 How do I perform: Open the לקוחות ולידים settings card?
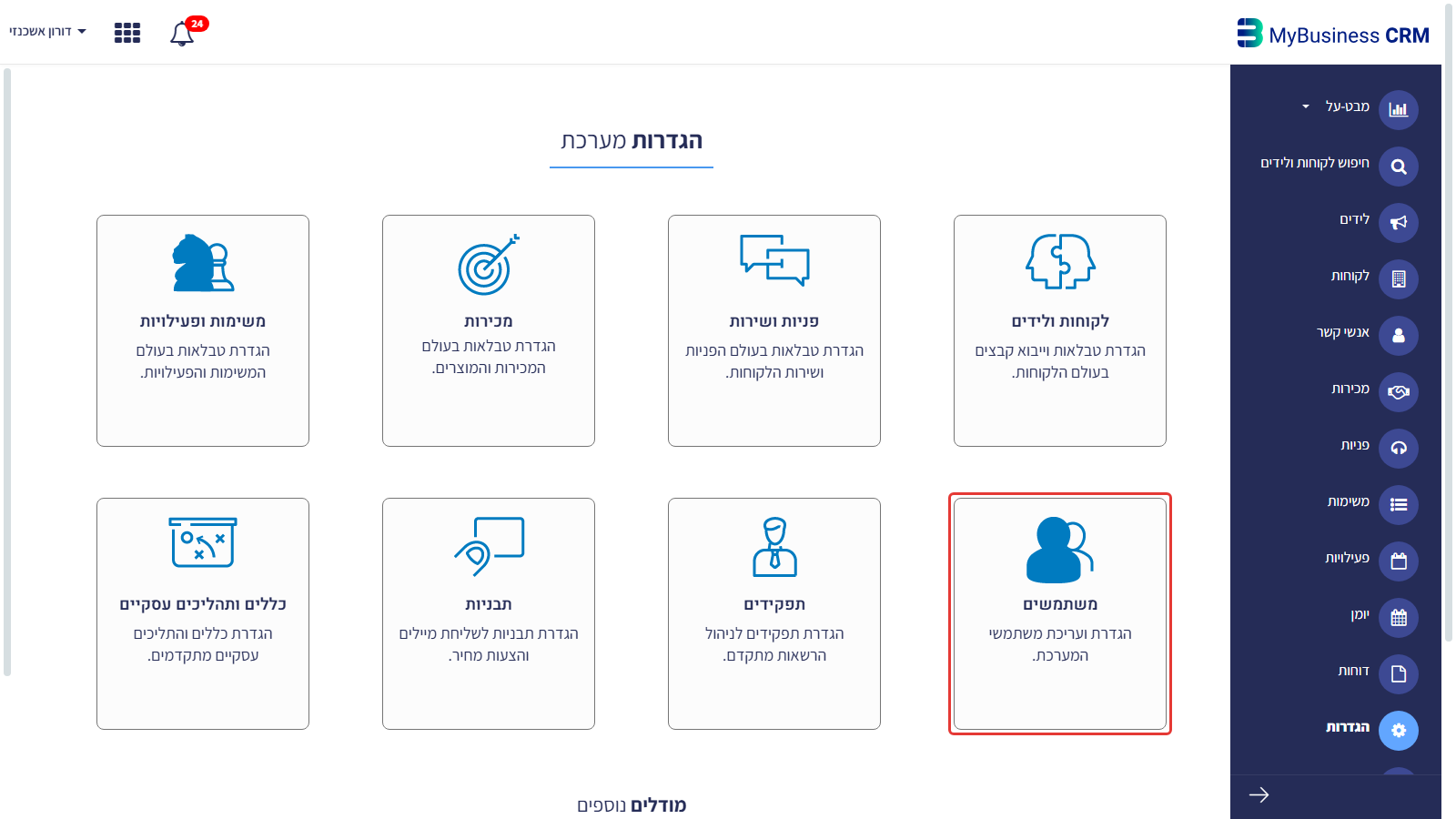pyautogui.click(x=1060, y=331)
